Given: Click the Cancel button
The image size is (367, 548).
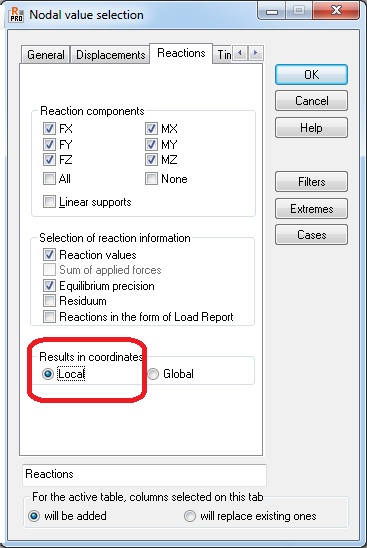Looking at the screenshot, I should [x=311, y=101].
